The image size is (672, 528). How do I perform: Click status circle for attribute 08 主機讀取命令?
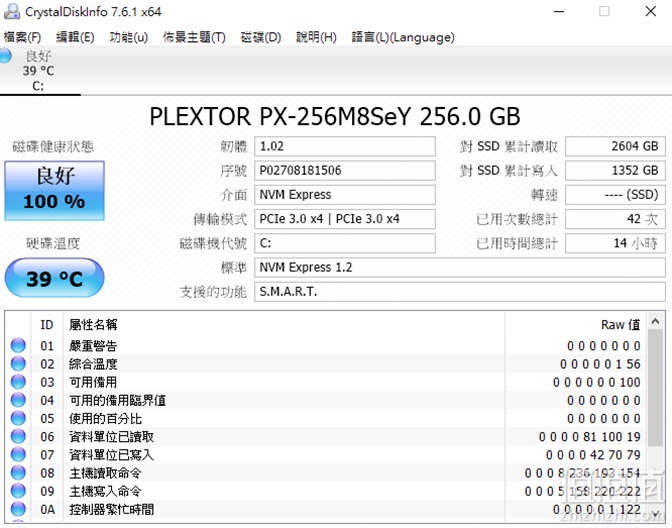(18, 473)
